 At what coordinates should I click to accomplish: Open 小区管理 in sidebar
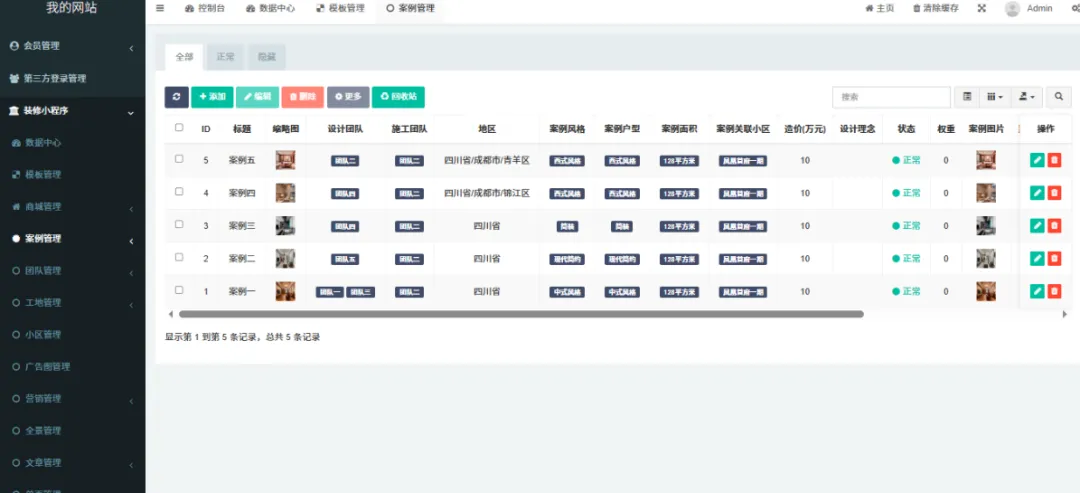tap(43, 335)
